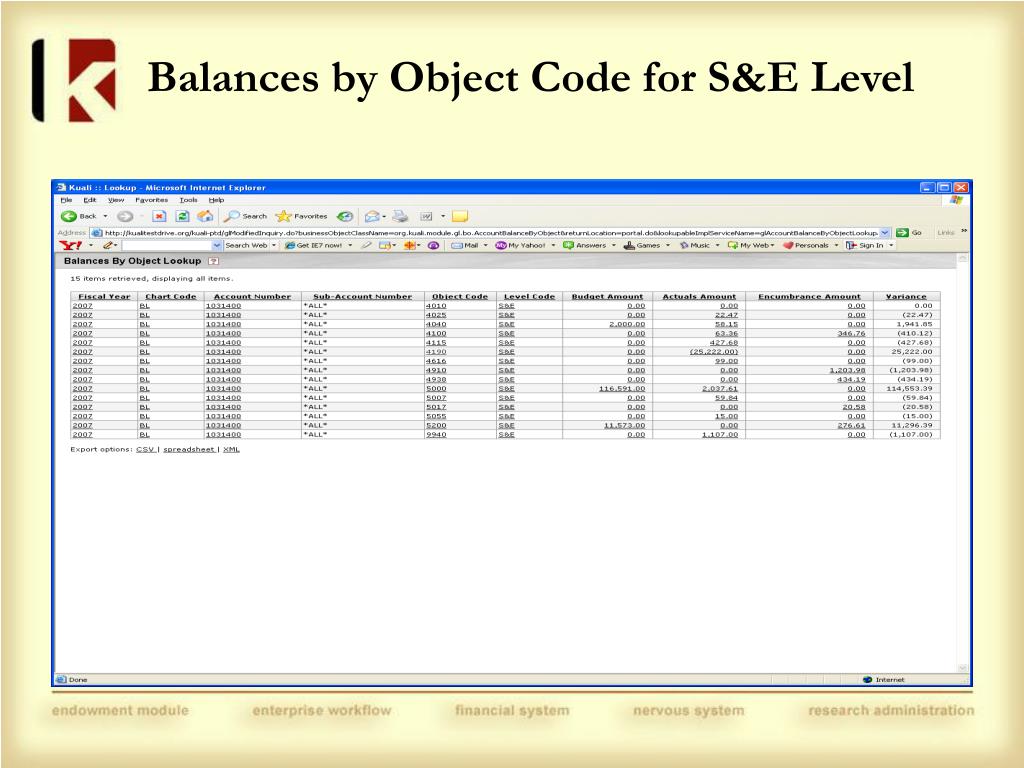Expand the Games dropdown in Yahoo toolbar
The height and width of the screenshot is (768, 1024).
pyautogui.click(x=667, y=245)
